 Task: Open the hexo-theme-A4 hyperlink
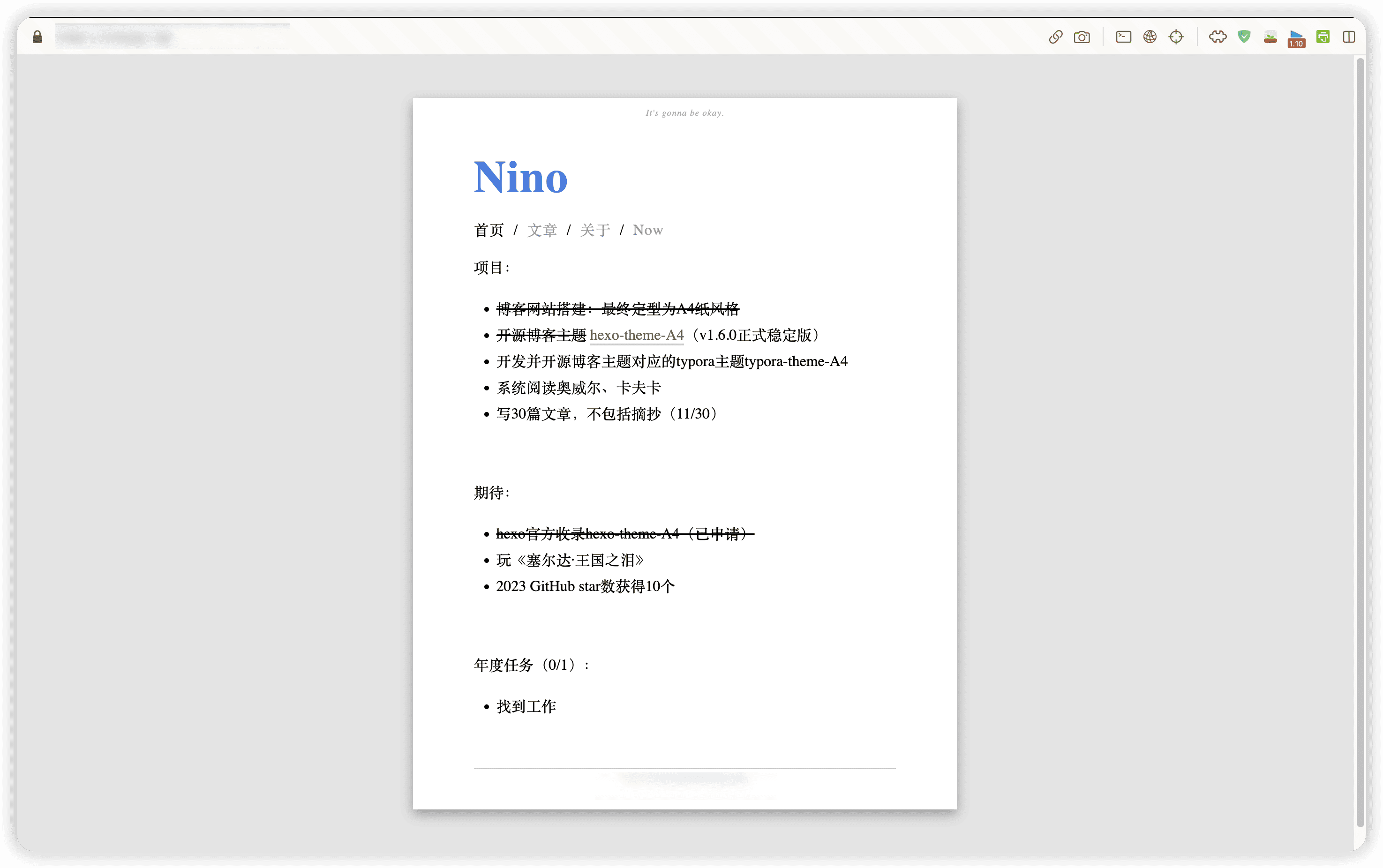pyautogui.click(x=637, y=335)
